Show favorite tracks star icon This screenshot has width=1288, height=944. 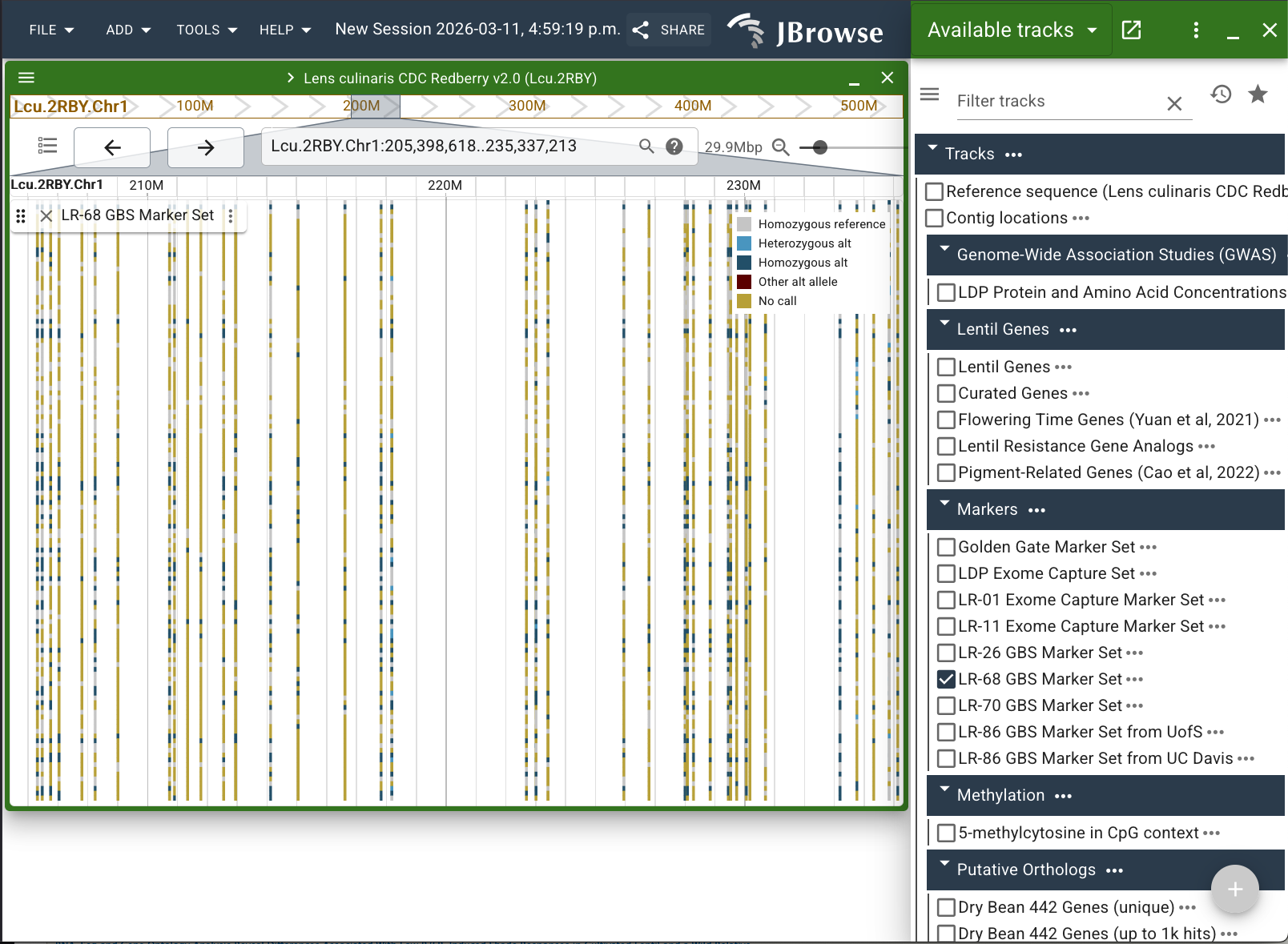[x=1258, y=94]
